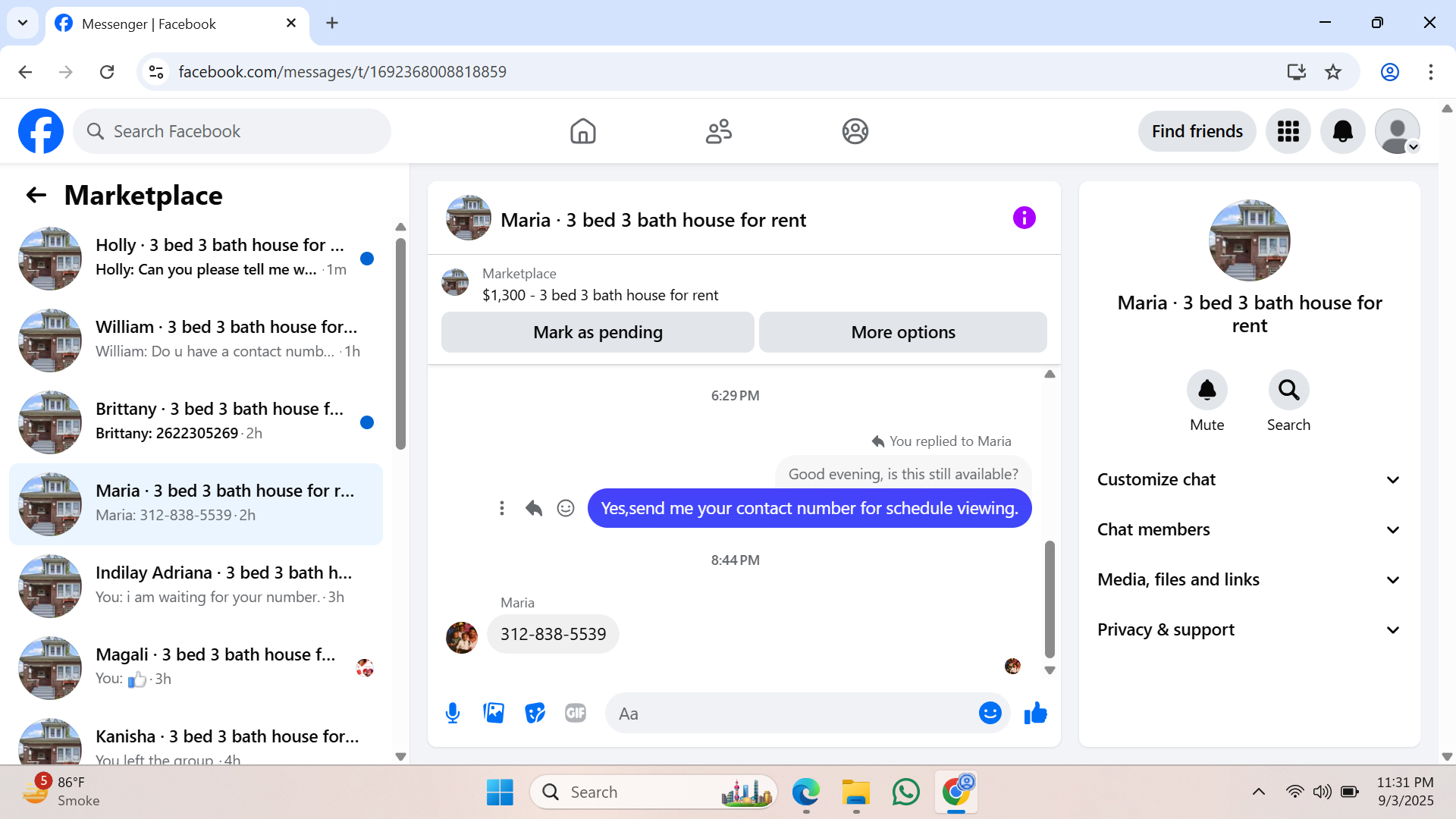Open Chrome three-dot menu
This screenshot has width=1456, height=819.
[x=1430, y=72]
